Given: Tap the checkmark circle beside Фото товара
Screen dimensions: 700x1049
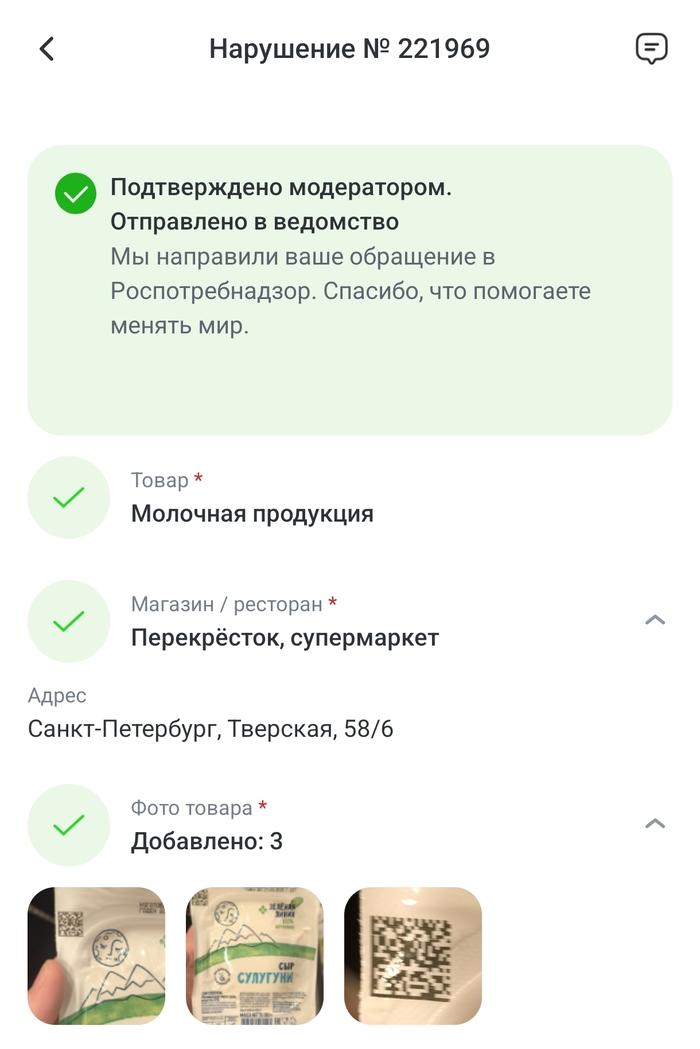Looking at the screenshot, I should pyautogui.click(x=68, y=825).
